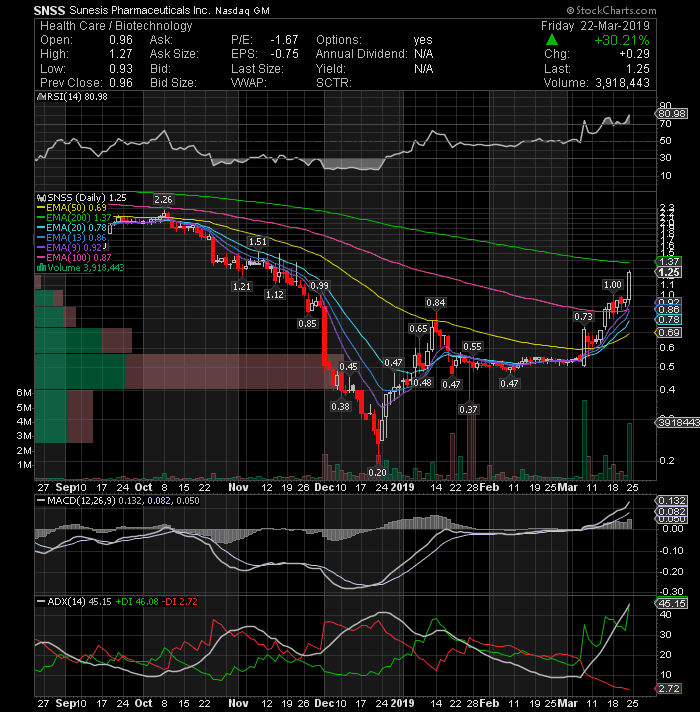This screenshot has width=700, height=712.
Task: Click the volume bars icon in the legend
Action: tap(41, 267)
